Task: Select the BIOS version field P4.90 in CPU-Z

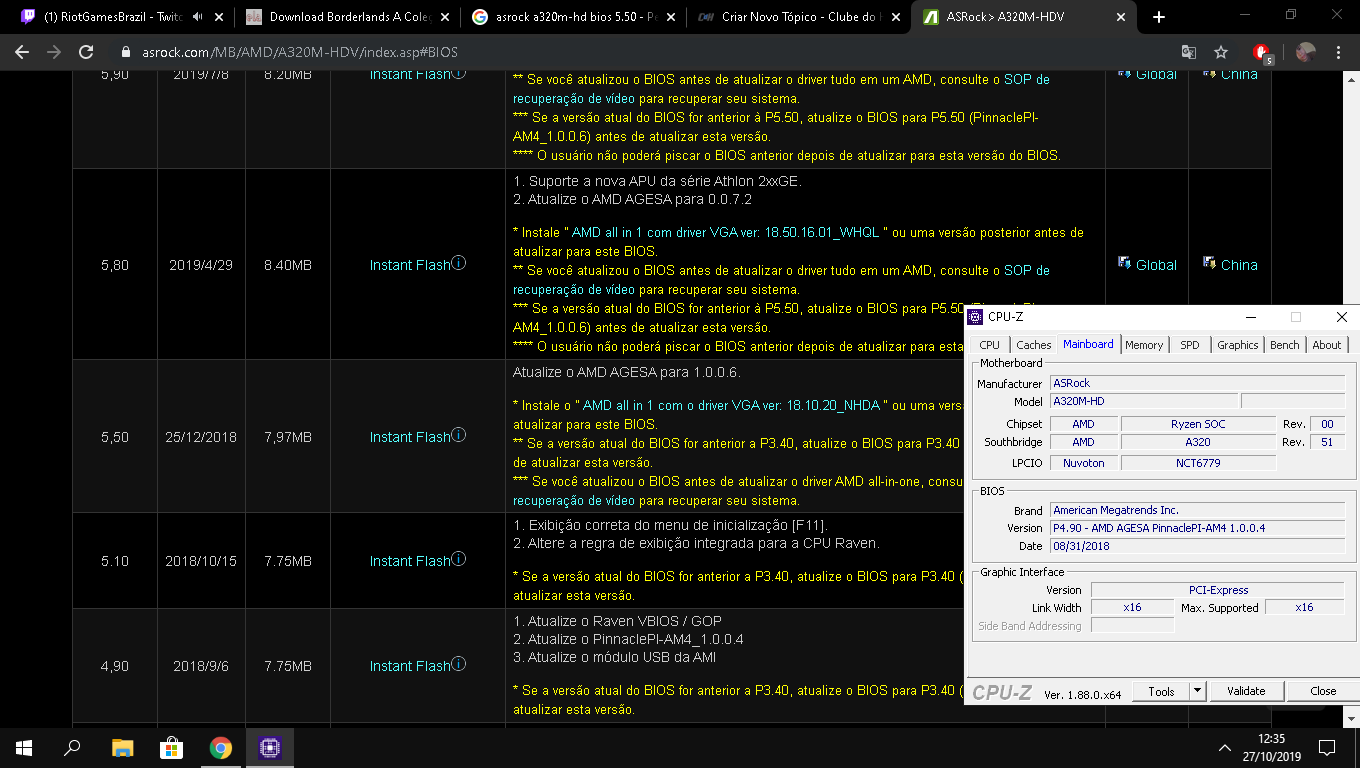Action: pyautogui.click(x=1198, y=528)
